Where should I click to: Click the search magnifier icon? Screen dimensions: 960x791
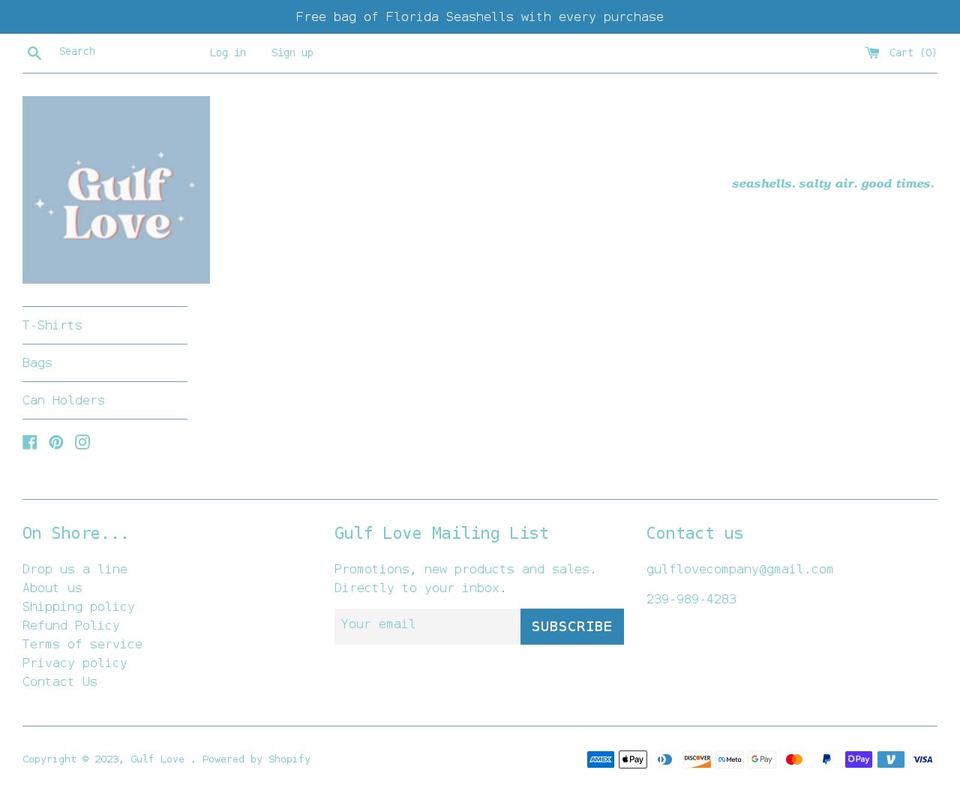coord(34,52)
